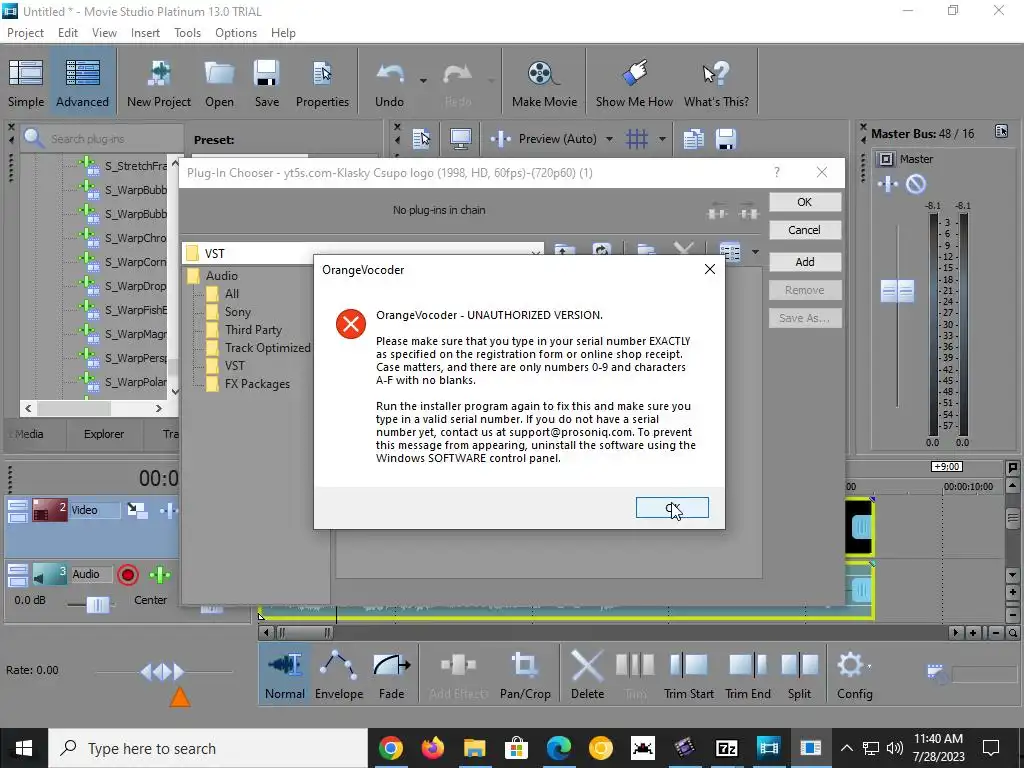The height and width of the screenshot is (768, 1024).
Task: Open Insert menu
Action: [145, 33]
